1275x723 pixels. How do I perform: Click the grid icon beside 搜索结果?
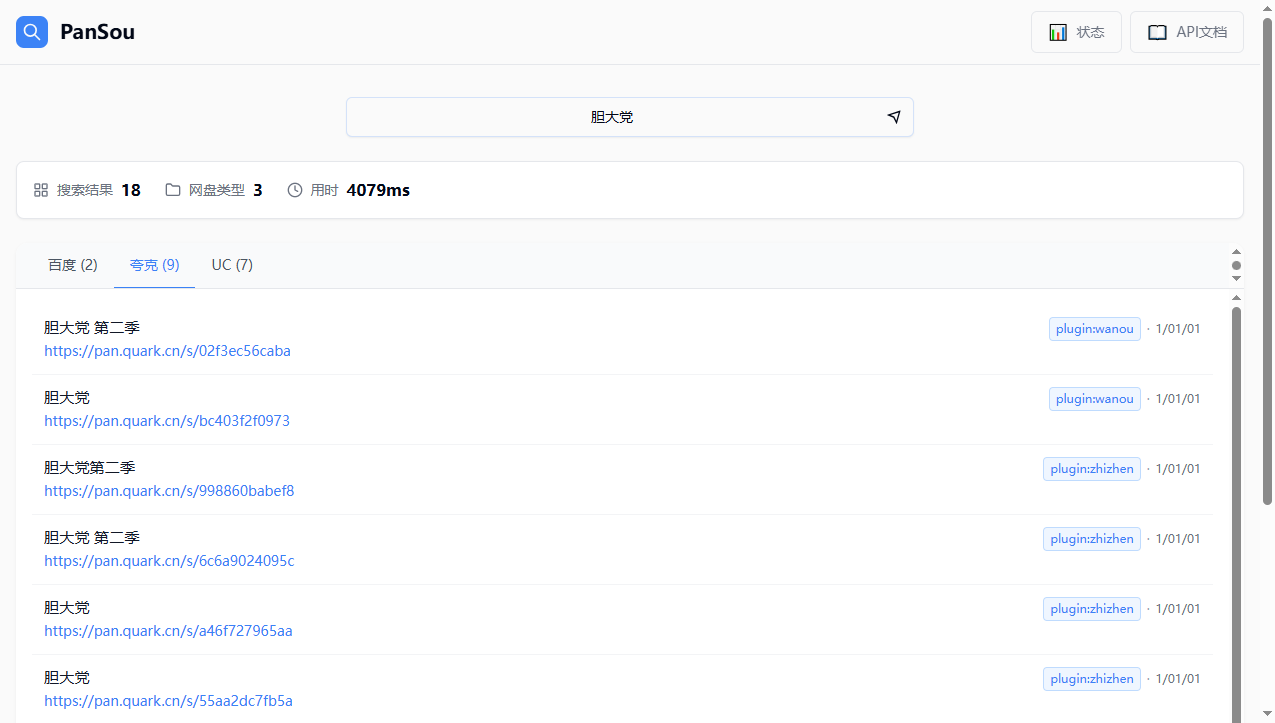pyautogui.click(x=41, y=190)
